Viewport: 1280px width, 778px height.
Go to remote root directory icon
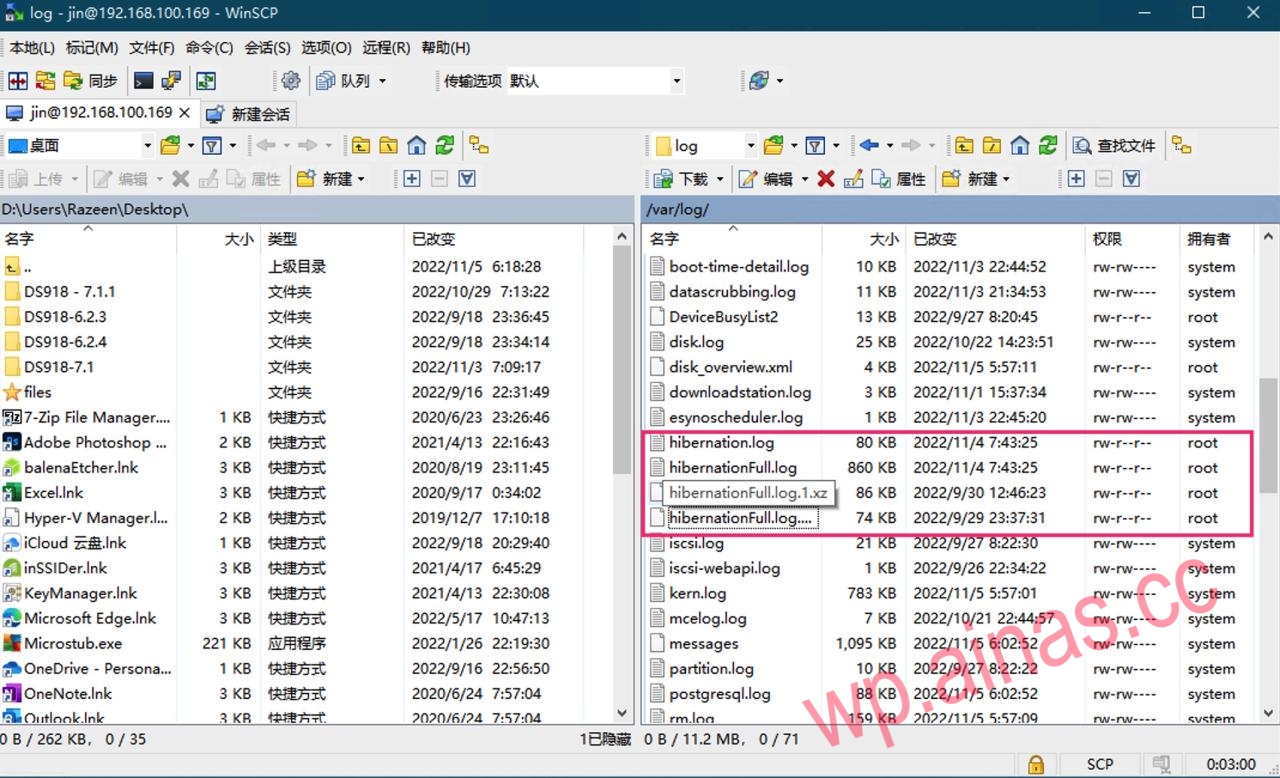pos(991,146)
